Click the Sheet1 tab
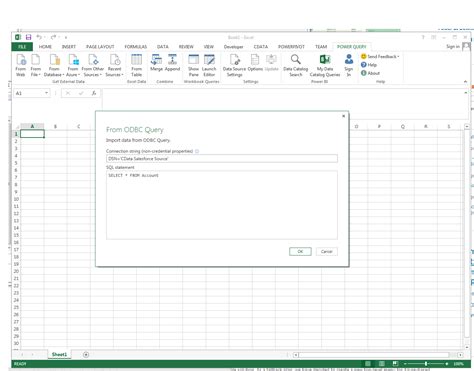Image resolution: width=474 pixels, height=371 pixels. click(59, 354)
